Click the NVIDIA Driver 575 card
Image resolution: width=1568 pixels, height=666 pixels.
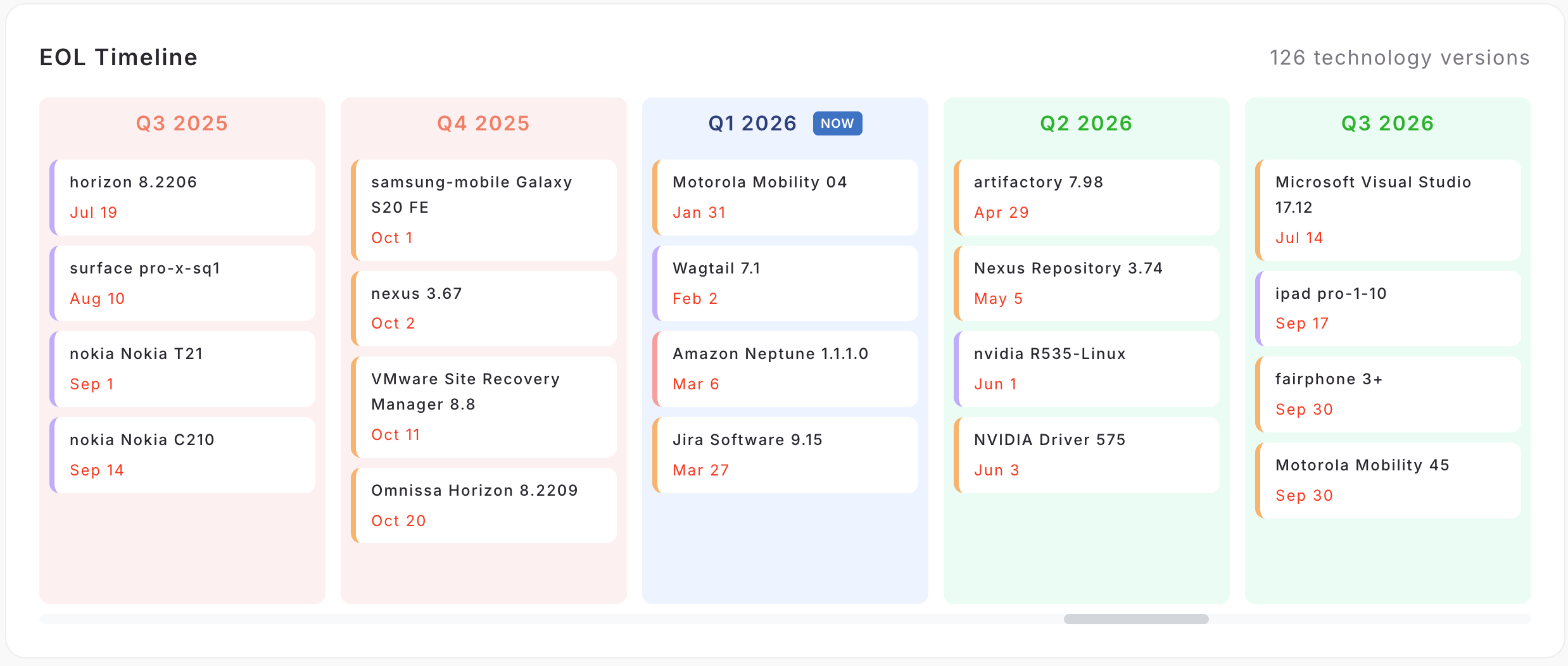pyautogui.click(x=1087, y=455)
